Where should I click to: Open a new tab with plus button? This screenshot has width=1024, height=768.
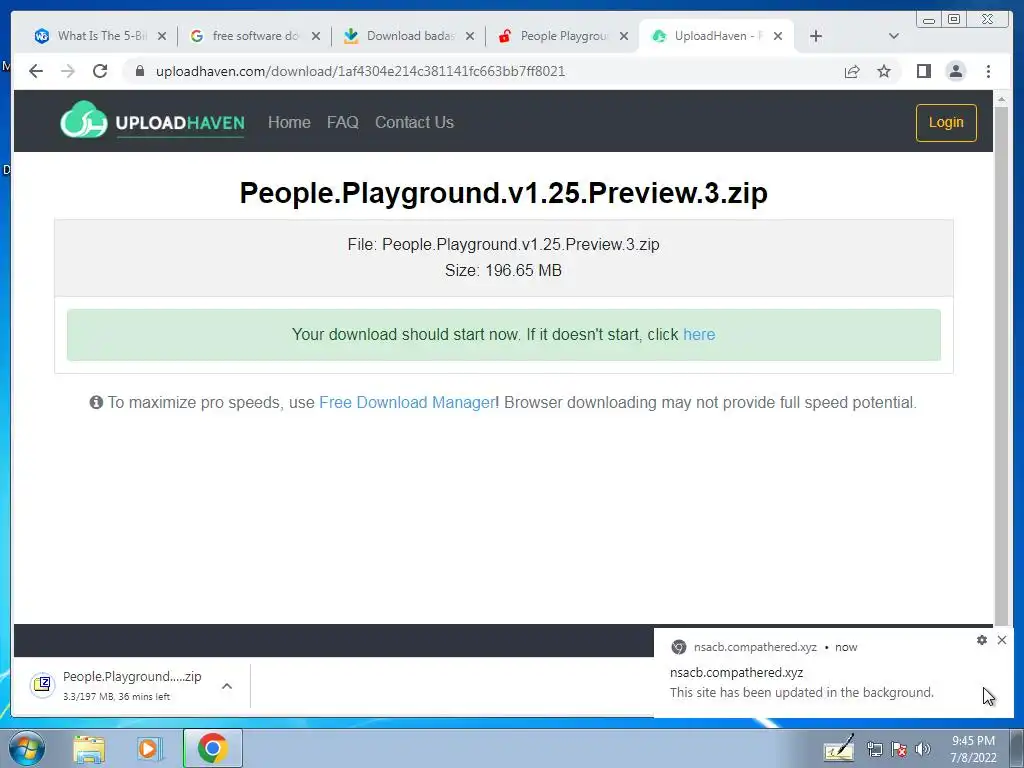point(816,36)
